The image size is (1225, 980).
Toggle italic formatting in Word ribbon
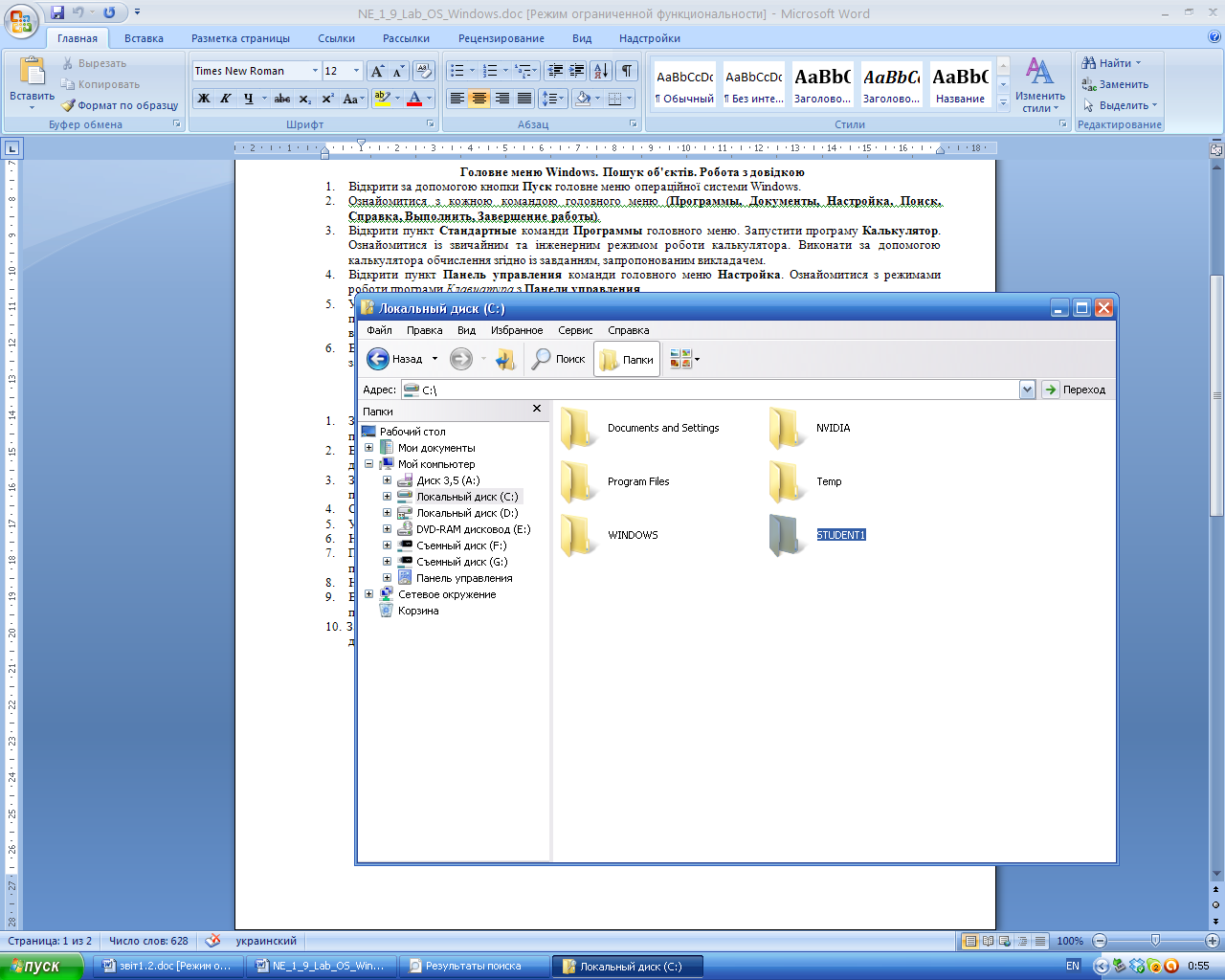226,99
